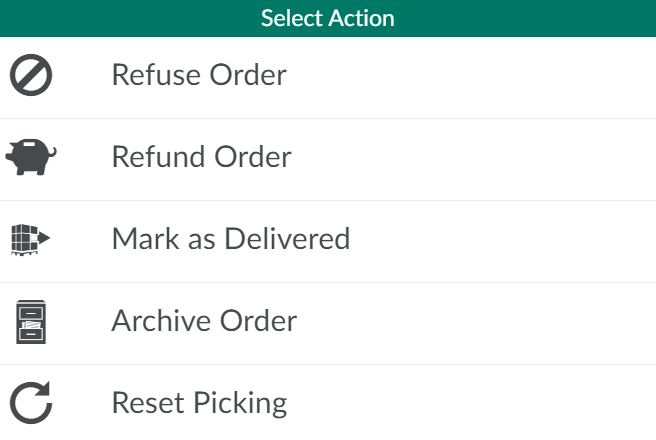
Task: Click the filing cabinet archive icon
Action: pos(31,322)
